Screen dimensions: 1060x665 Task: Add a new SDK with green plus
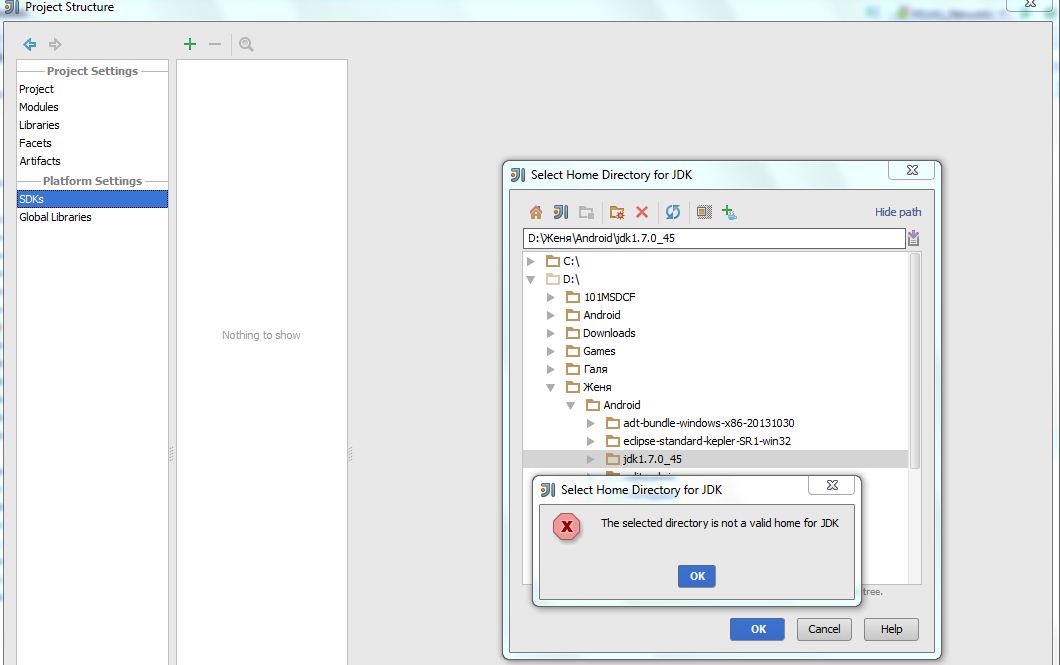coord(190,45)
